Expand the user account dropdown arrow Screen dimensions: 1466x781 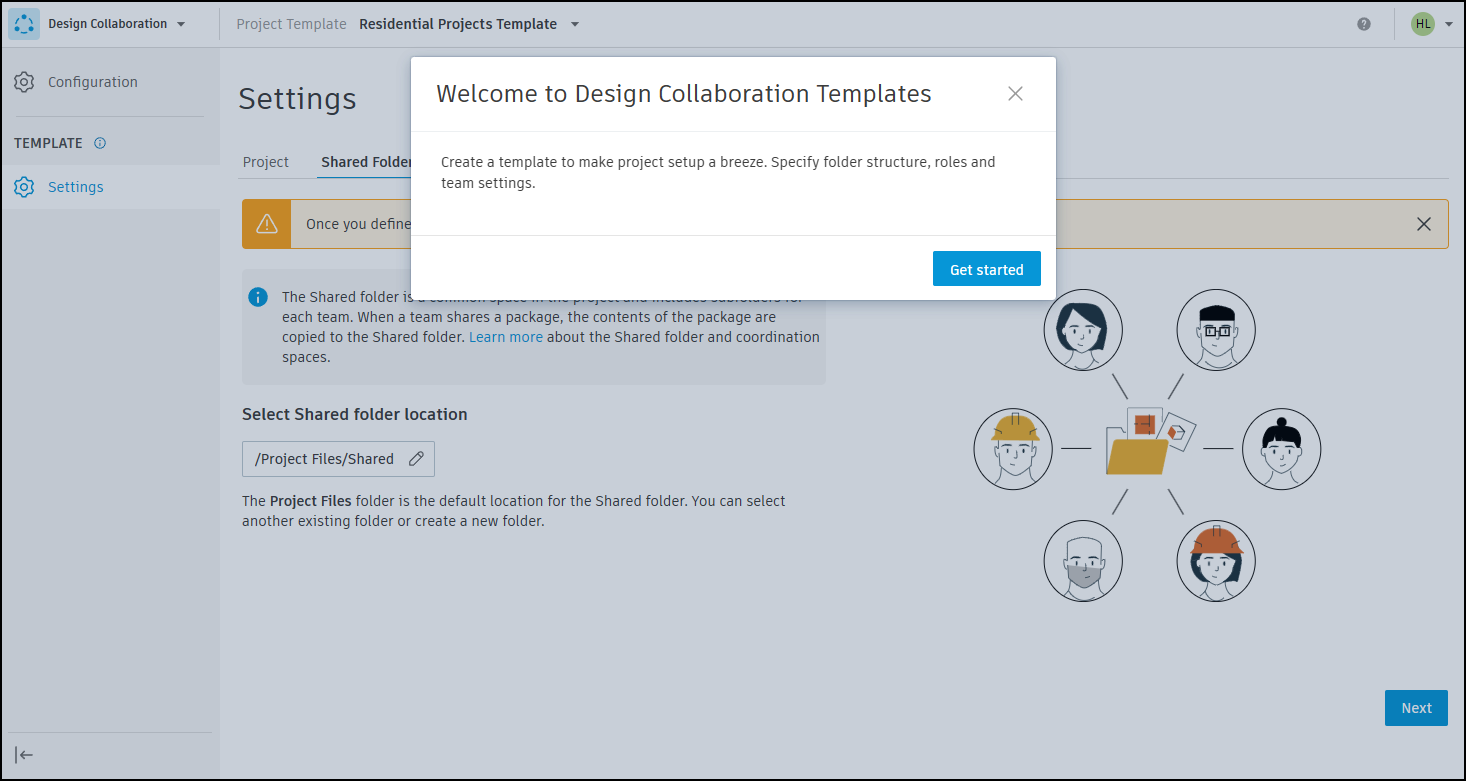click(x=1449, y=24)
